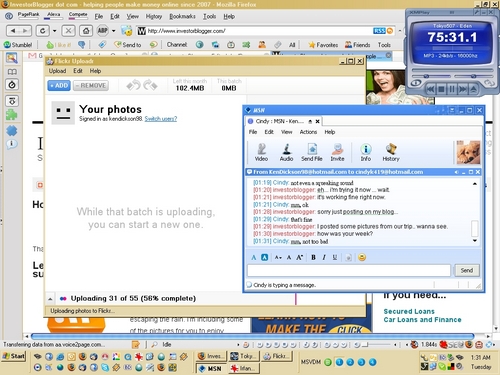Open contact Info in MSN chat
500x375 pixels.
point(366,152)
